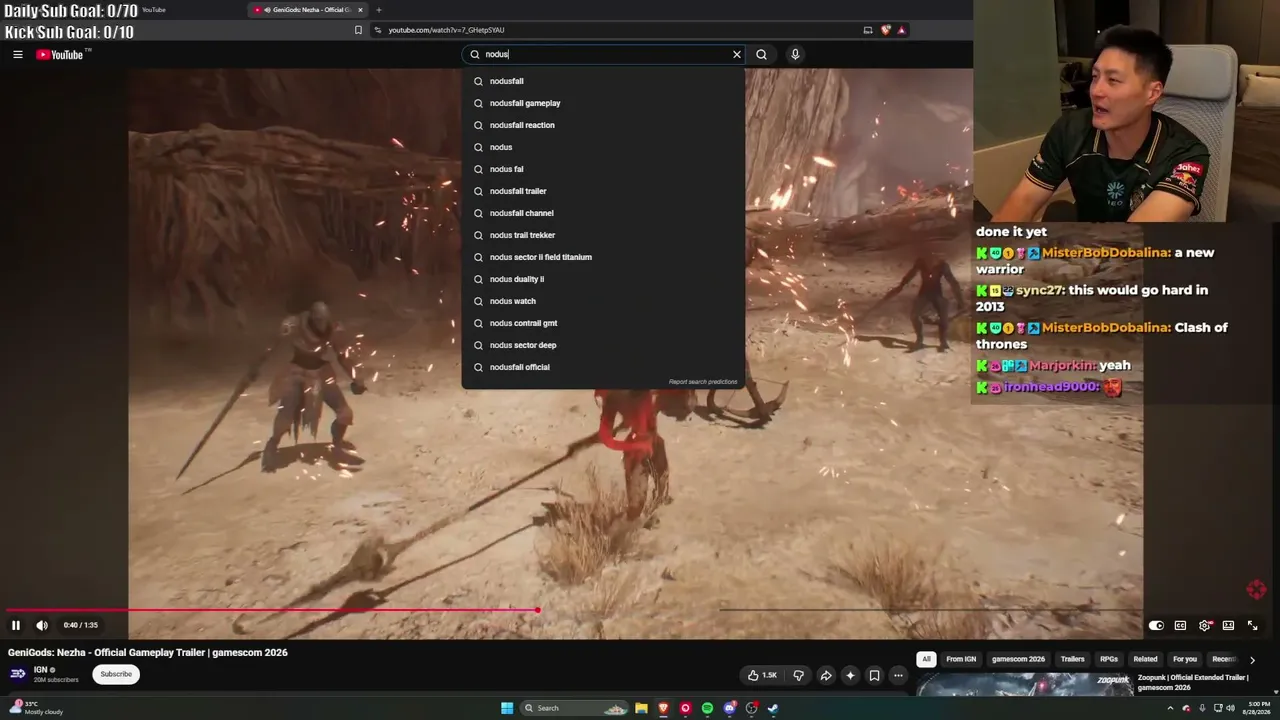
Task: Click the Brave Shields lion icon
Action: 885,30
